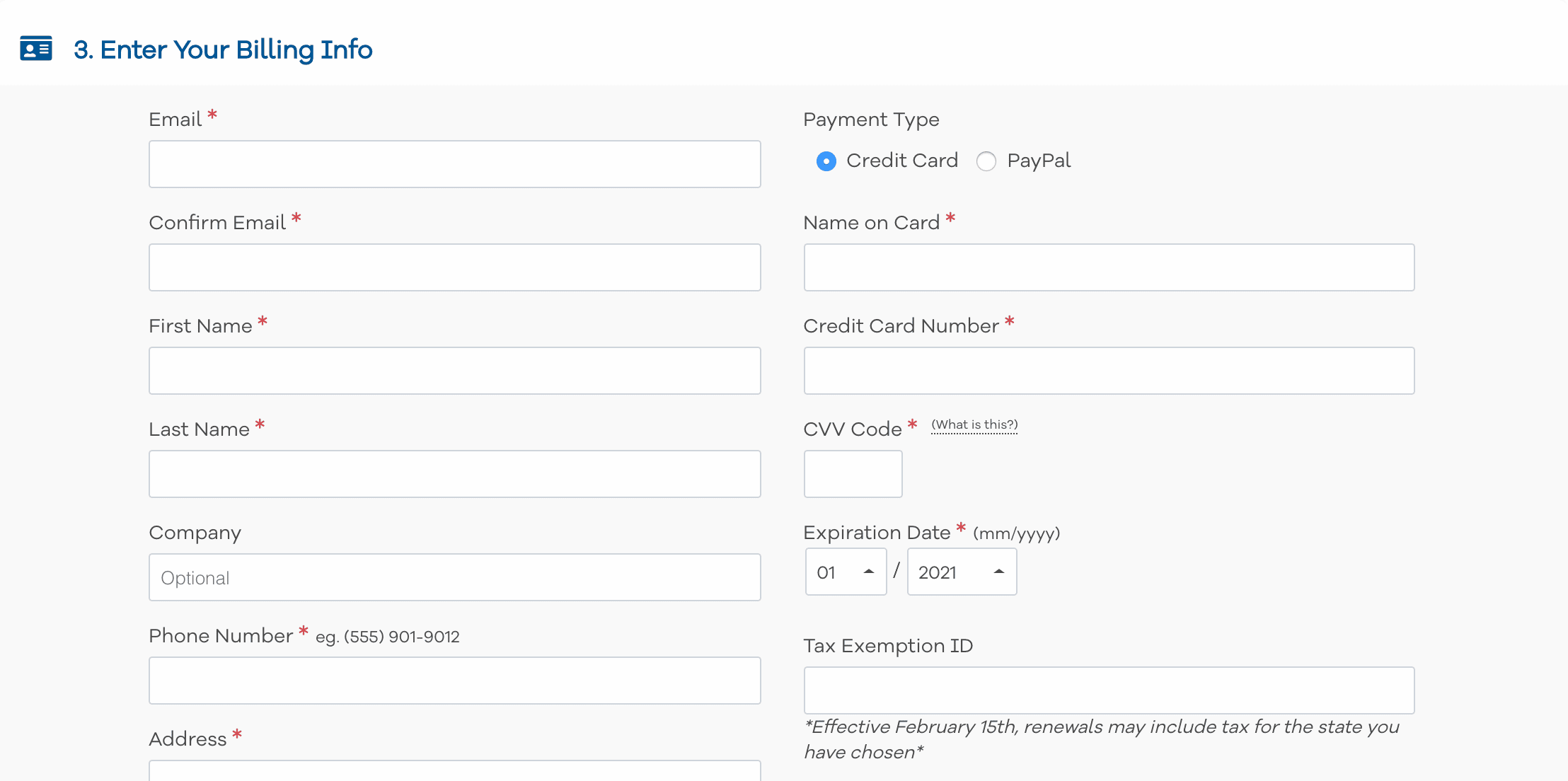The image size is (1568, 781).
Task: Click the "Enter Your Billing Info" heading
Action: point(223,50)
